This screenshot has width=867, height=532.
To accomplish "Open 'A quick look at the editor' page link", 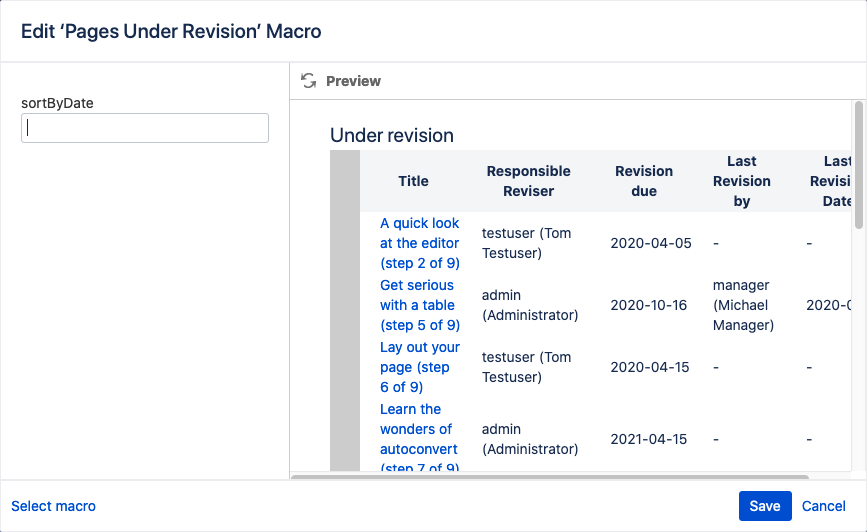I will pos(420,243).
